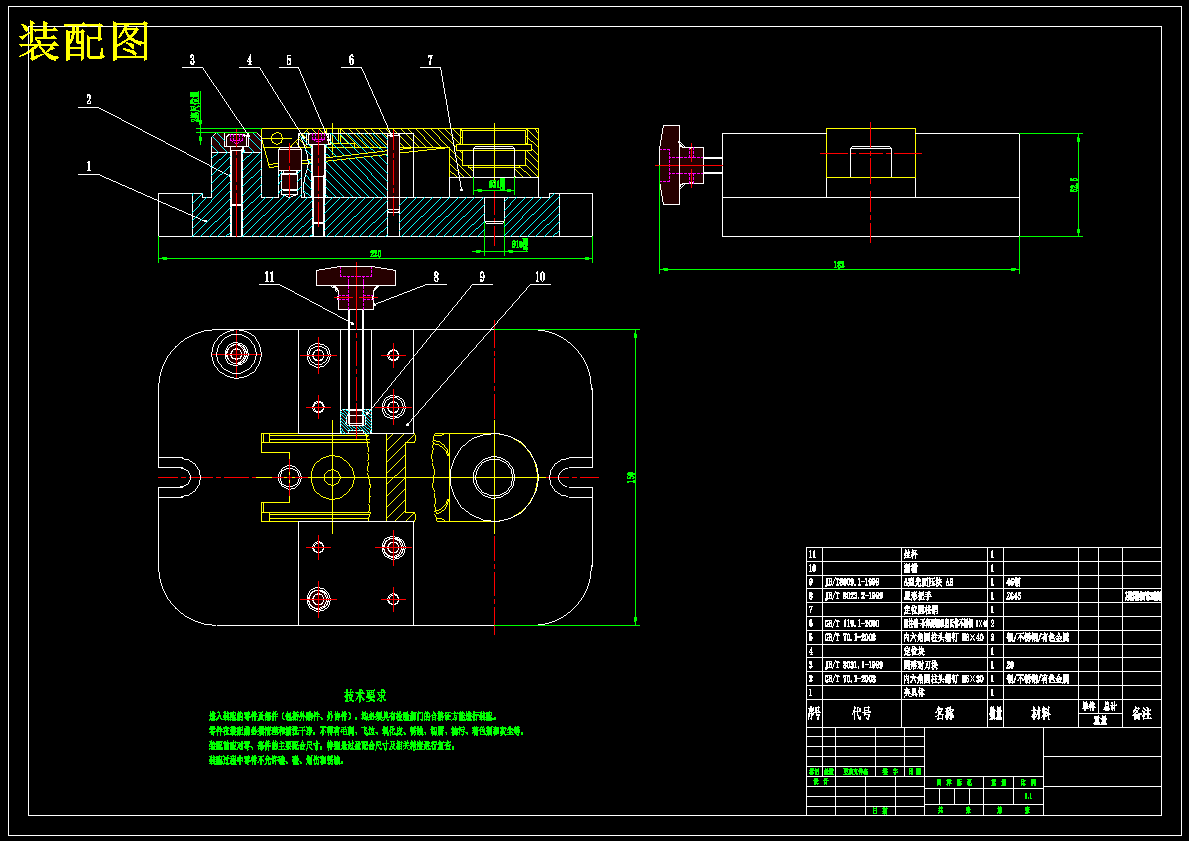
Task: Click the GB/T 119.1-2000 code in row 6
Action: [853, 623]
